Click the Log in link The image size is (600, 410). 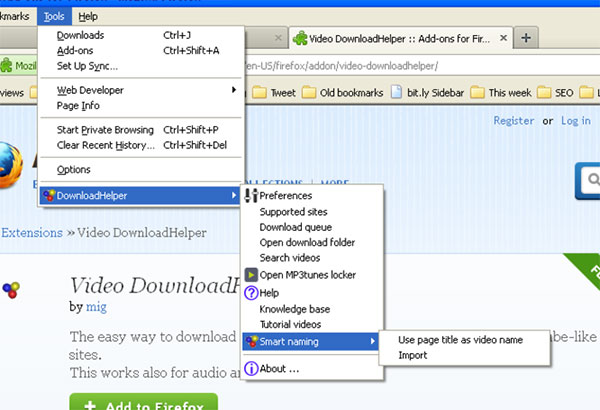(x=576, y=121)
